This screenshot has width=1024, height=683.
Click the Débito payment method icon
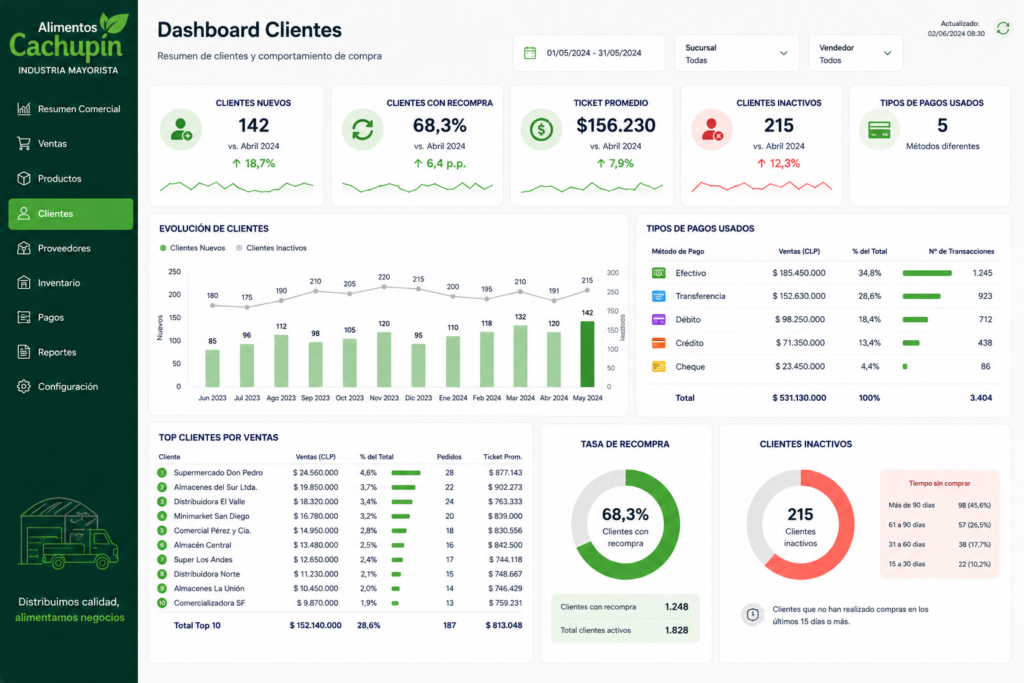click(x=658, y=320)
